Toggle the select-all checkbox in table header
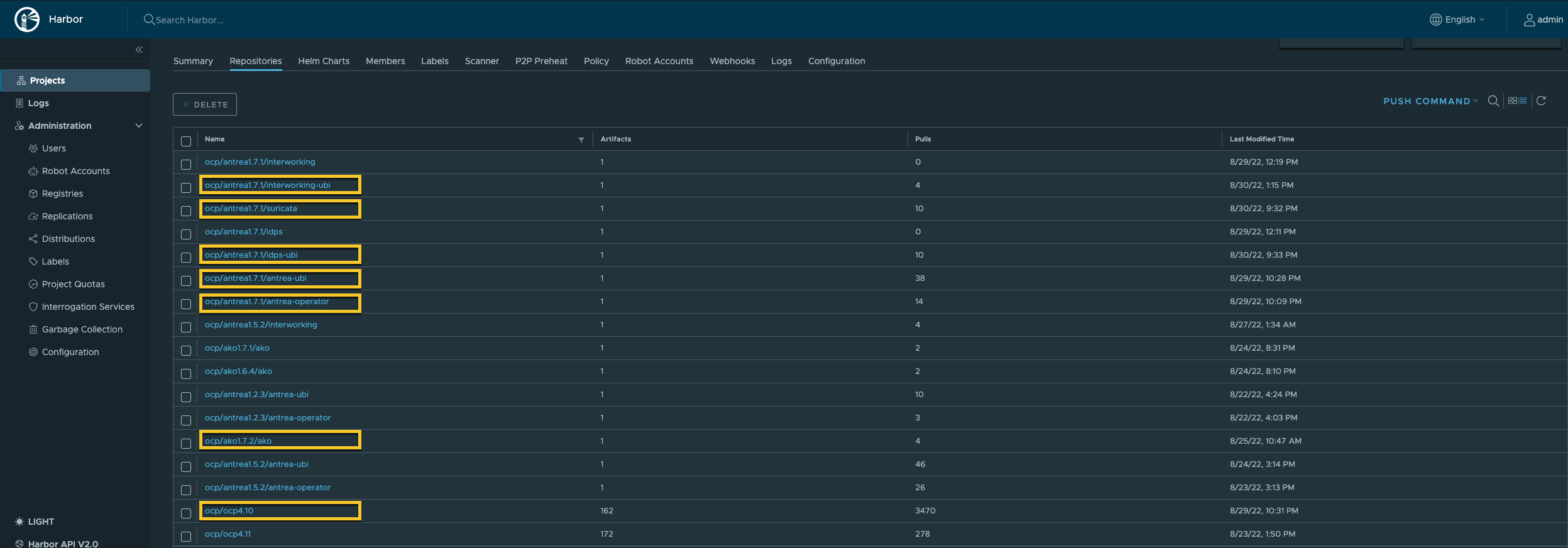The height and width of the screenshot is (548, 1568). coord(186,141)
